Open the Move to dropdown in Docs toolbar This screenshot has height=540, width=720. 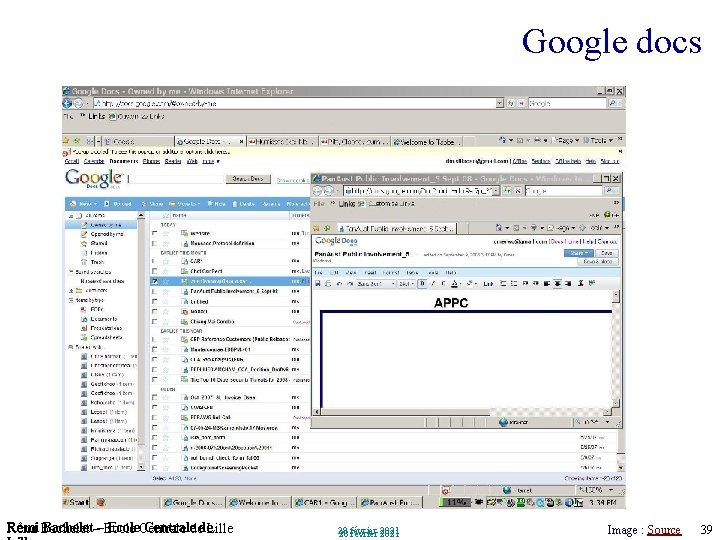184,204
